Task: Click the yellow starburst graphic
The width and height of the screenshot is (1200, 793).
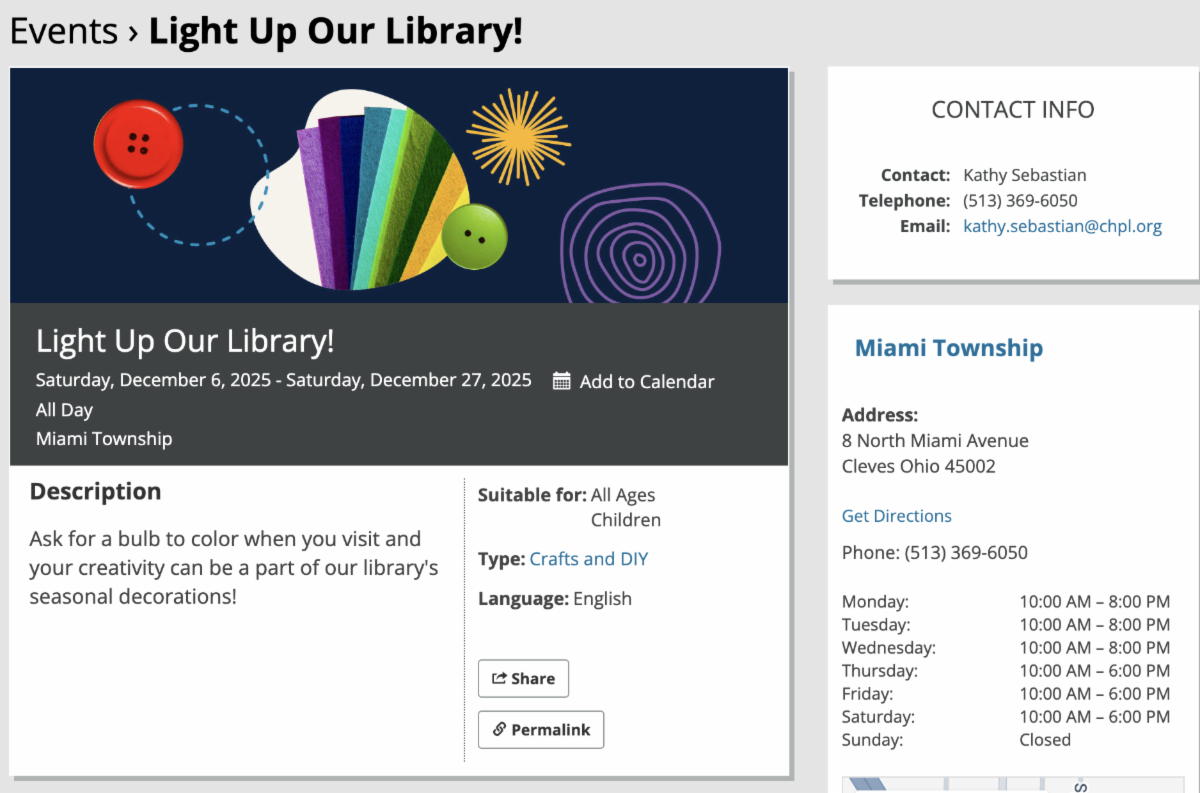Action: 518,137
